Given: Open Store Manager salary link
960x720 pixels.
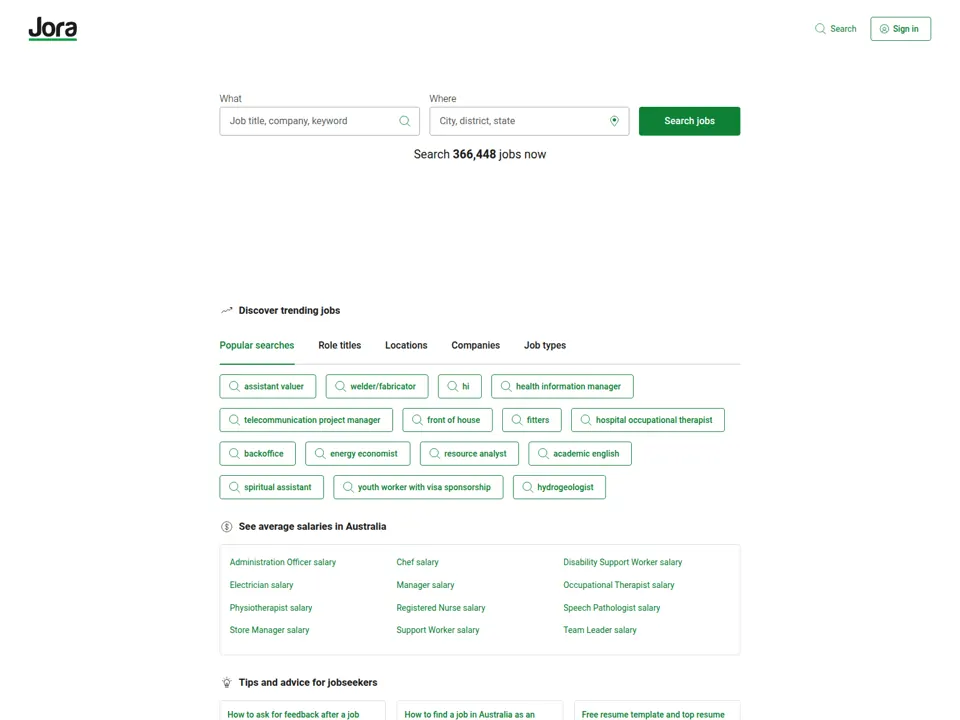Looking at the screenshot, I should 269,630.
